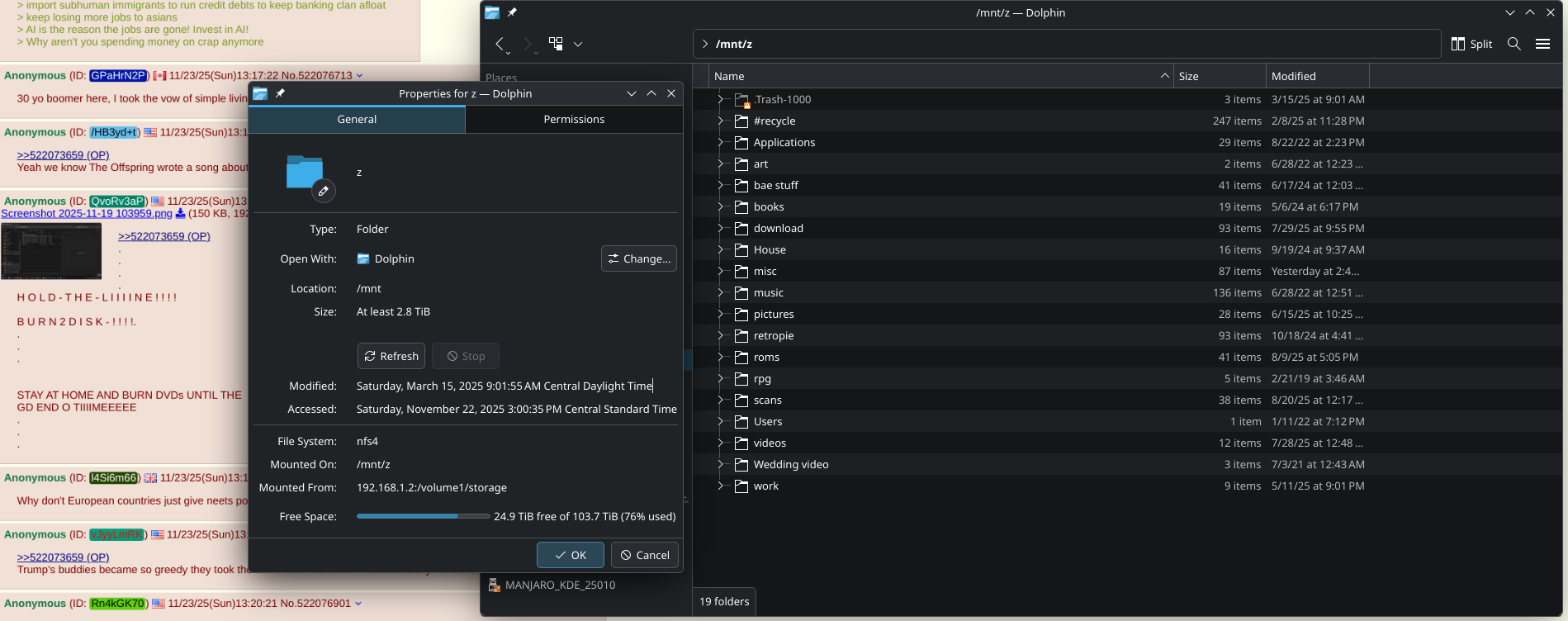Click the Properties dialog app icon
Image resolution: width=1568 pixels, height=621 pixels.
click(260, 93)
